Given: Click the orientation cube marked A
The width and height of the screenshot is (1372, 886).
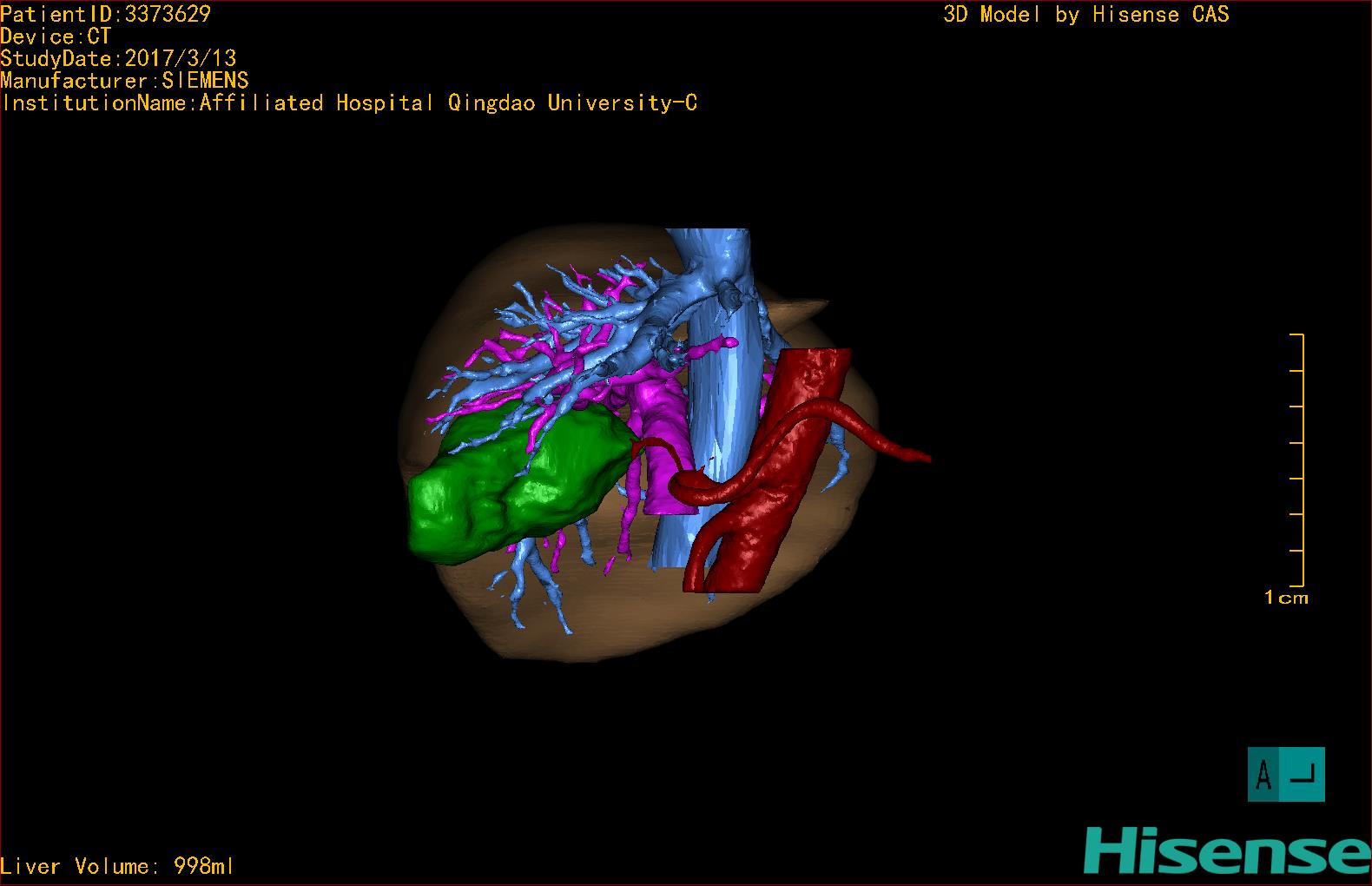Looking at the screenshot, I should [1286, 774].
